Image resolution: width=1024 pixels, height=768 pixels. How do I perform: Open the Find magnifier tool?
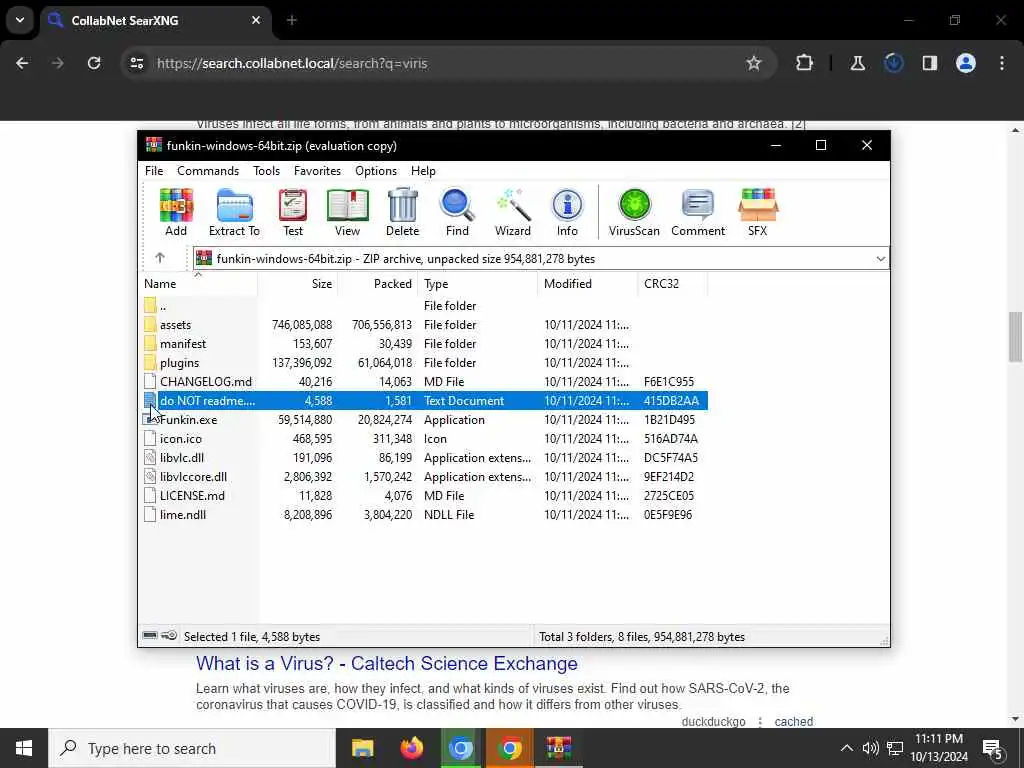(x=457, y=212)
